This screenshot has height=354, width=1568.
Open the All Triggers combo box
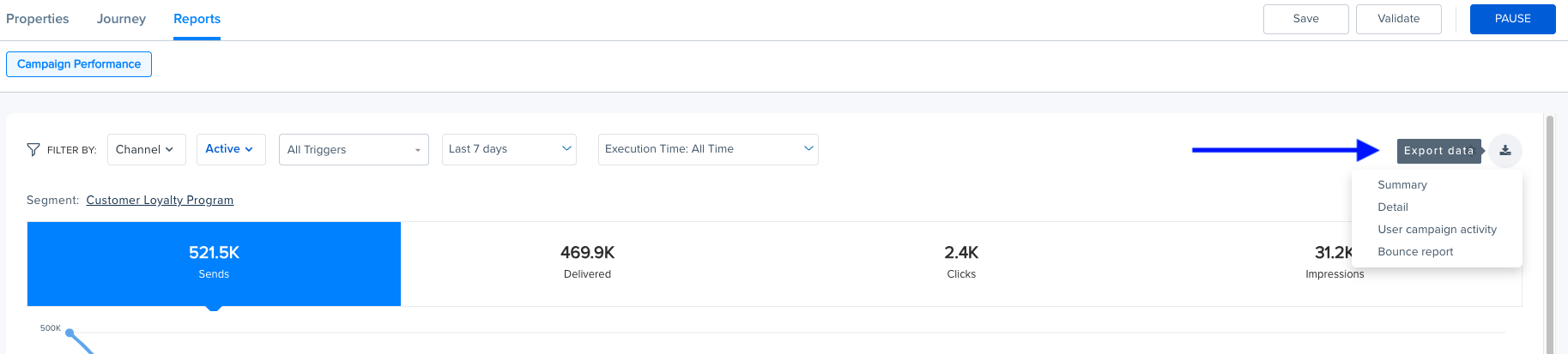353,150
